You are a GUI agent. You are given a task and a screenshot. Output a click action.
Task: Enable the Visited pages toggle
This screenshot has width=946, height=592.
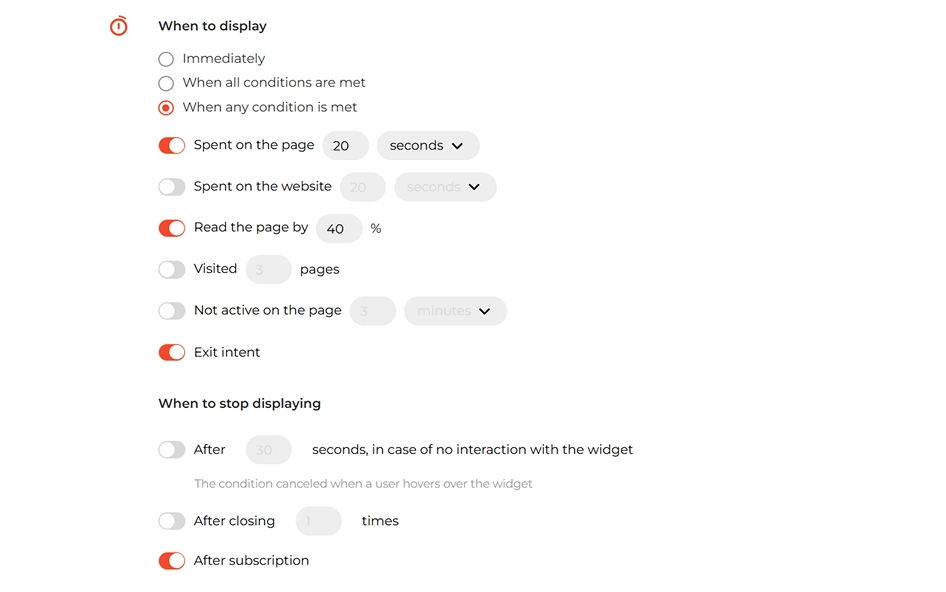click(172, 270)
